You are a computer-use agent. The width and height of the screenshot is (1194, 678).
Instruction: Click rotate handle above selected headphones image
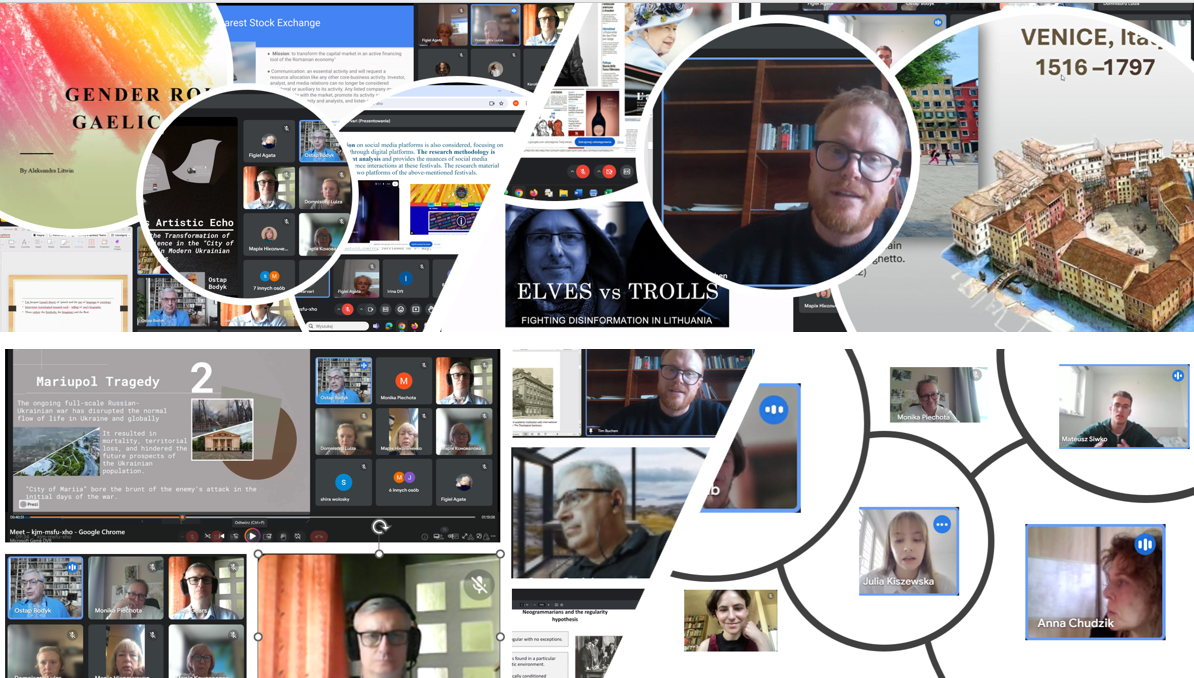tap(380, 526)
